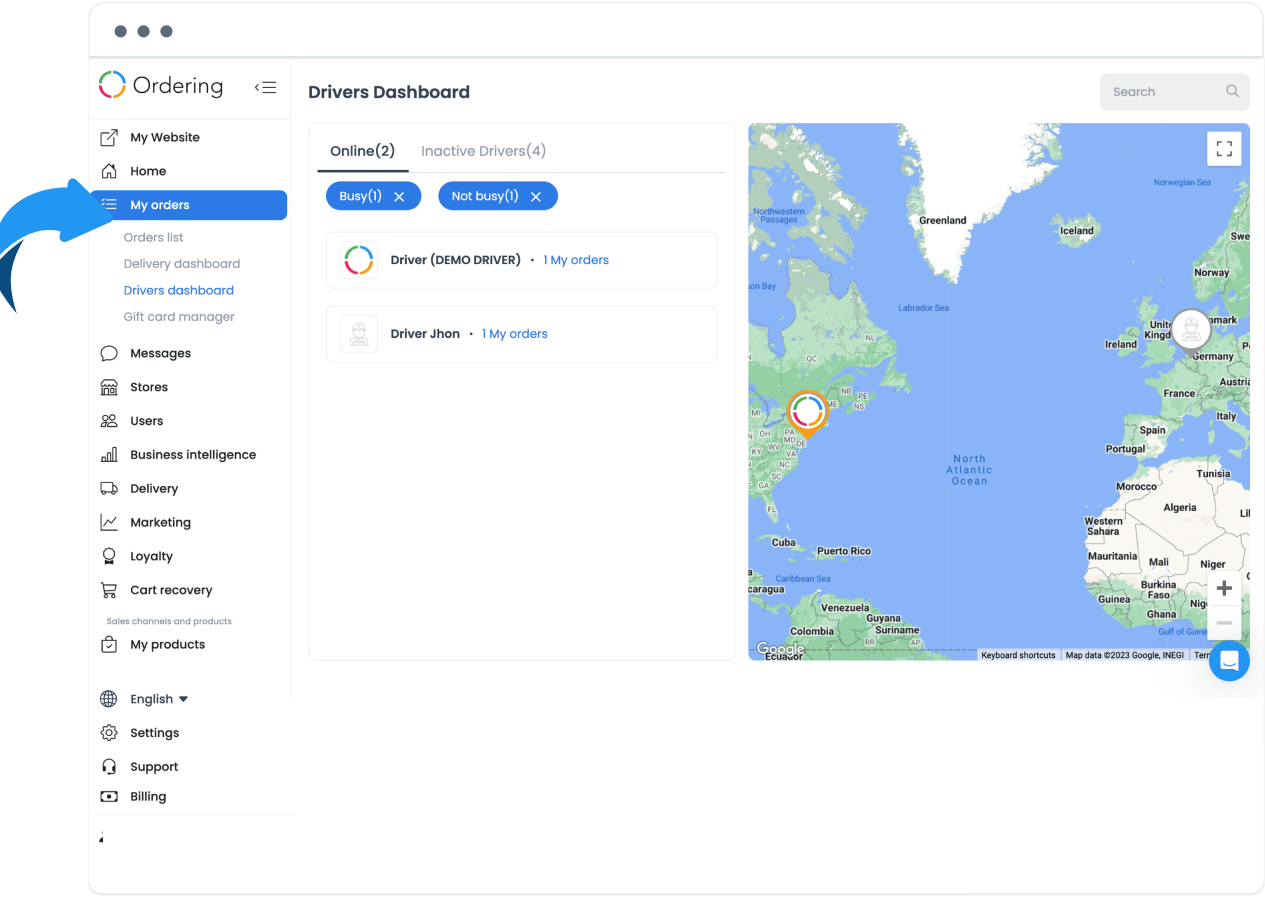Click the Marketing graph icon
The width and height of the screenshot is (1265, 898).
pos(110,522)
